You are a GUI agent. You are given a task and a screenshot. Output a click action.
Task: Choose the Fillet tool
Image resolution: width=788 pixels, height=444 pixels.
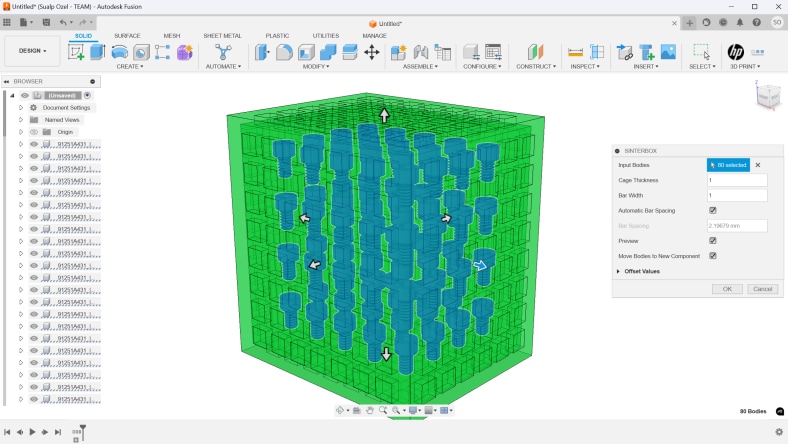[284, 52]
